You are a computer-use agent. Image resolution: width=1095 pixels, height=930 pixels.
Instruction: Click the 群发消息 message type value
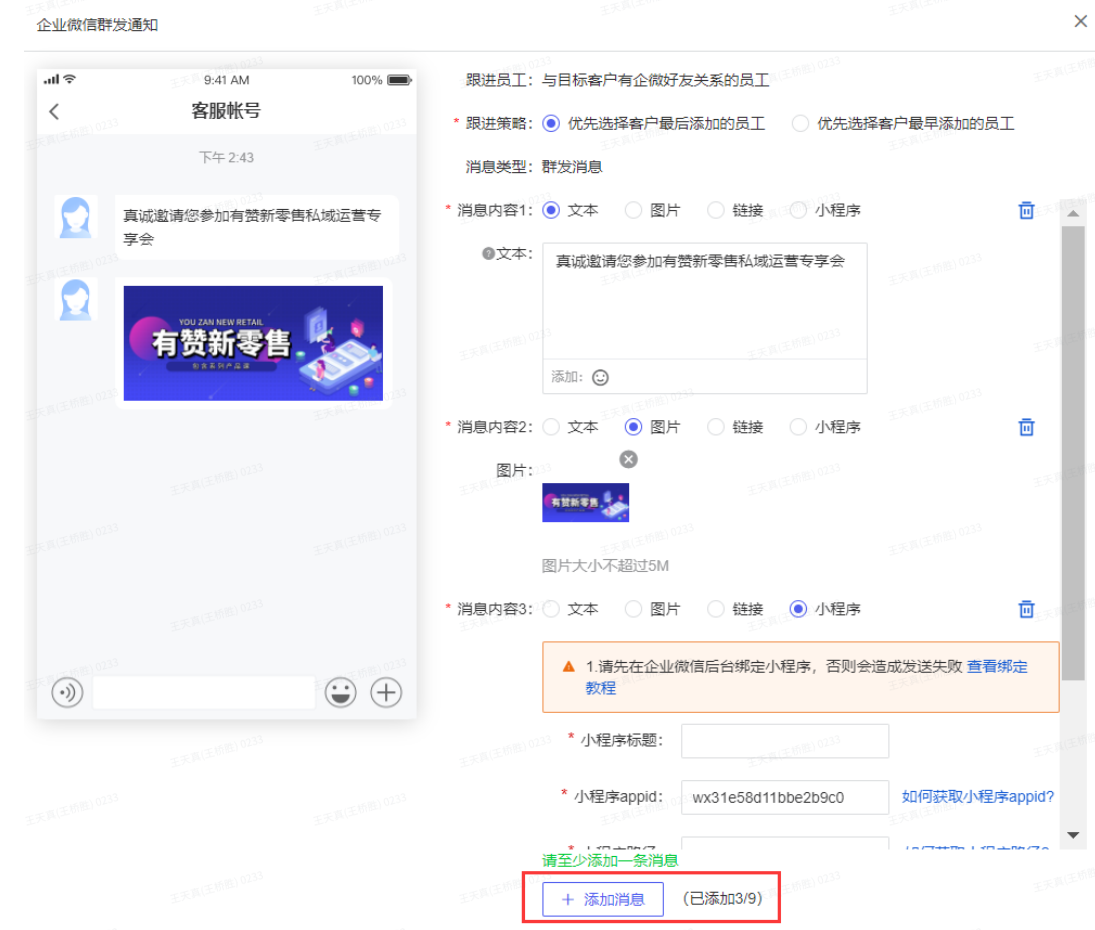click(x=572, y=167)
